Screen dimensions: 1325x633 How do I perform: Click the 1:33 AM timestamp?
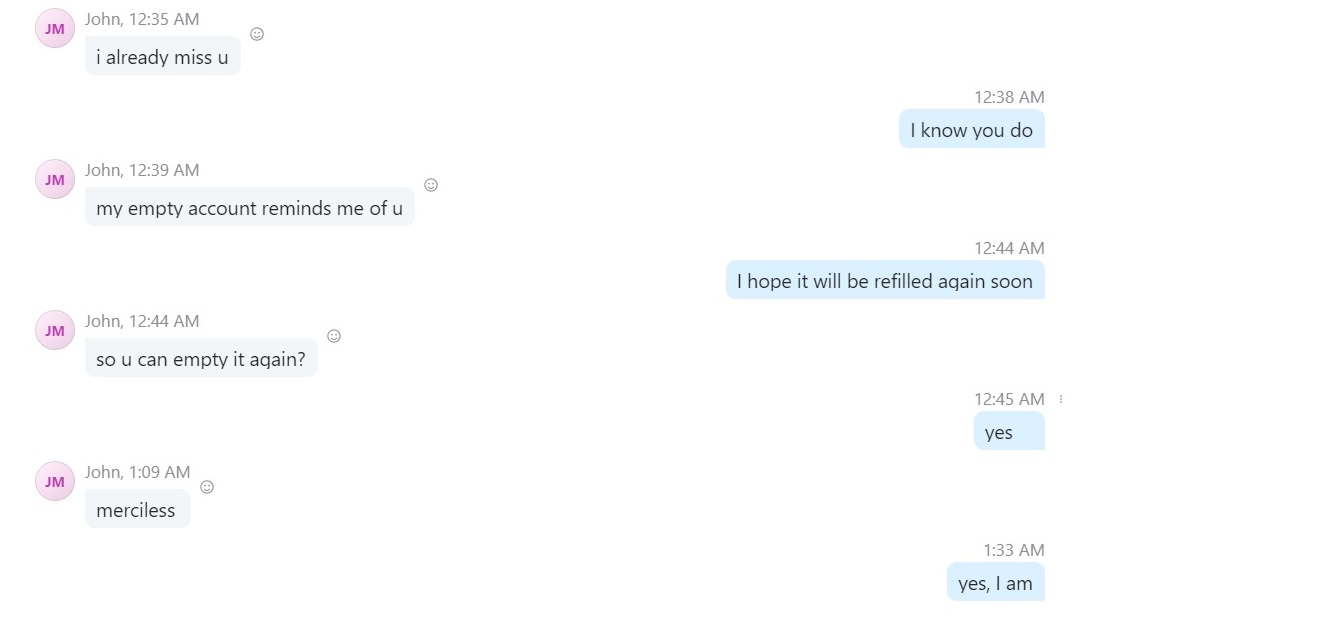(x=1014, y=550)
